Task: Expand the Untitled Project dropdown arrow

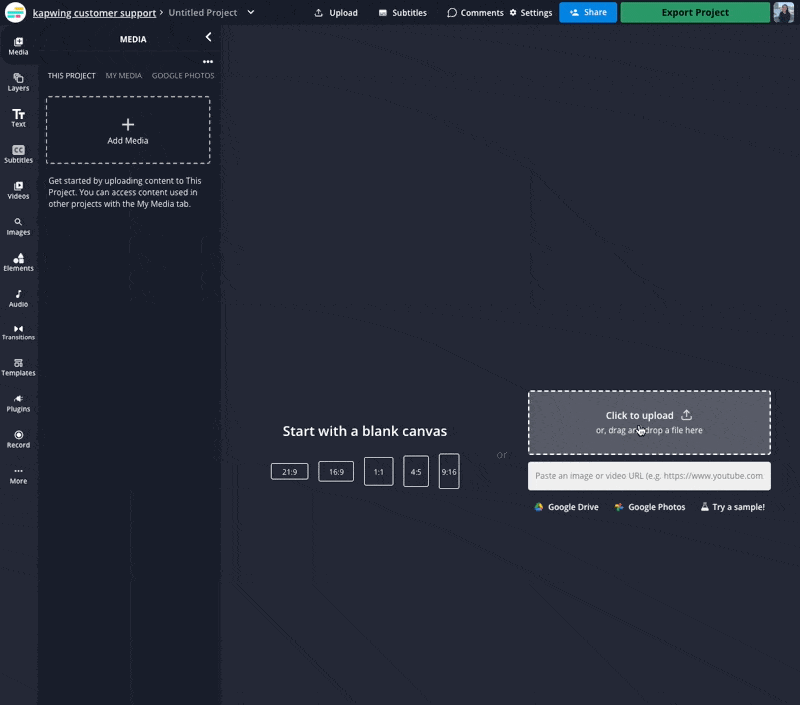Action: [251, 12]
